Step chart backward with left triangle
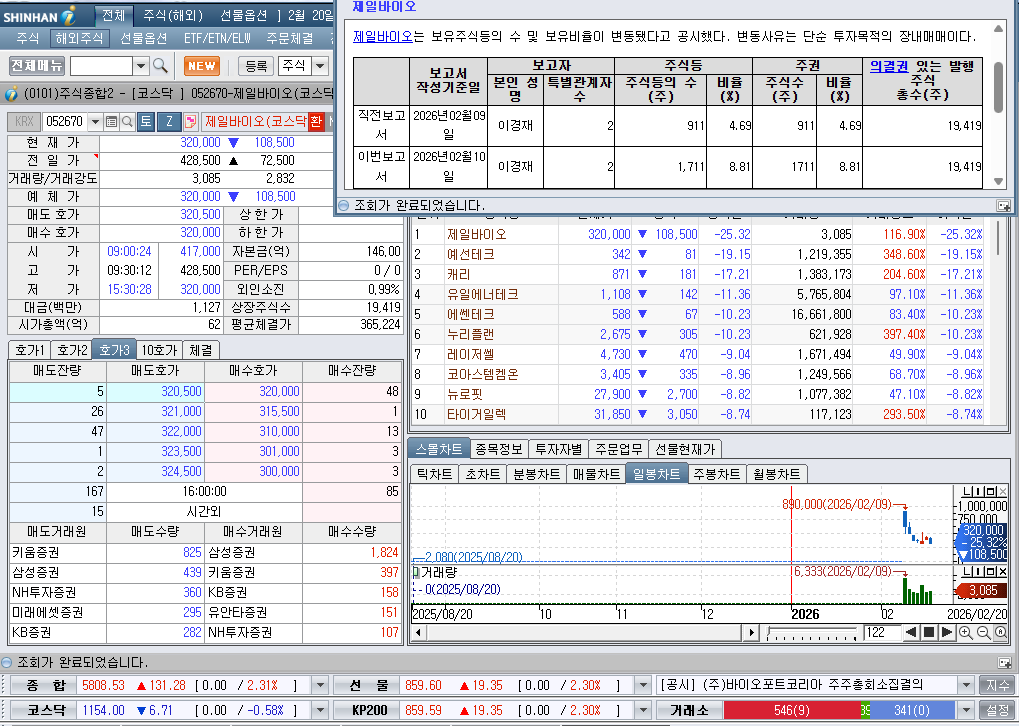 911,632
